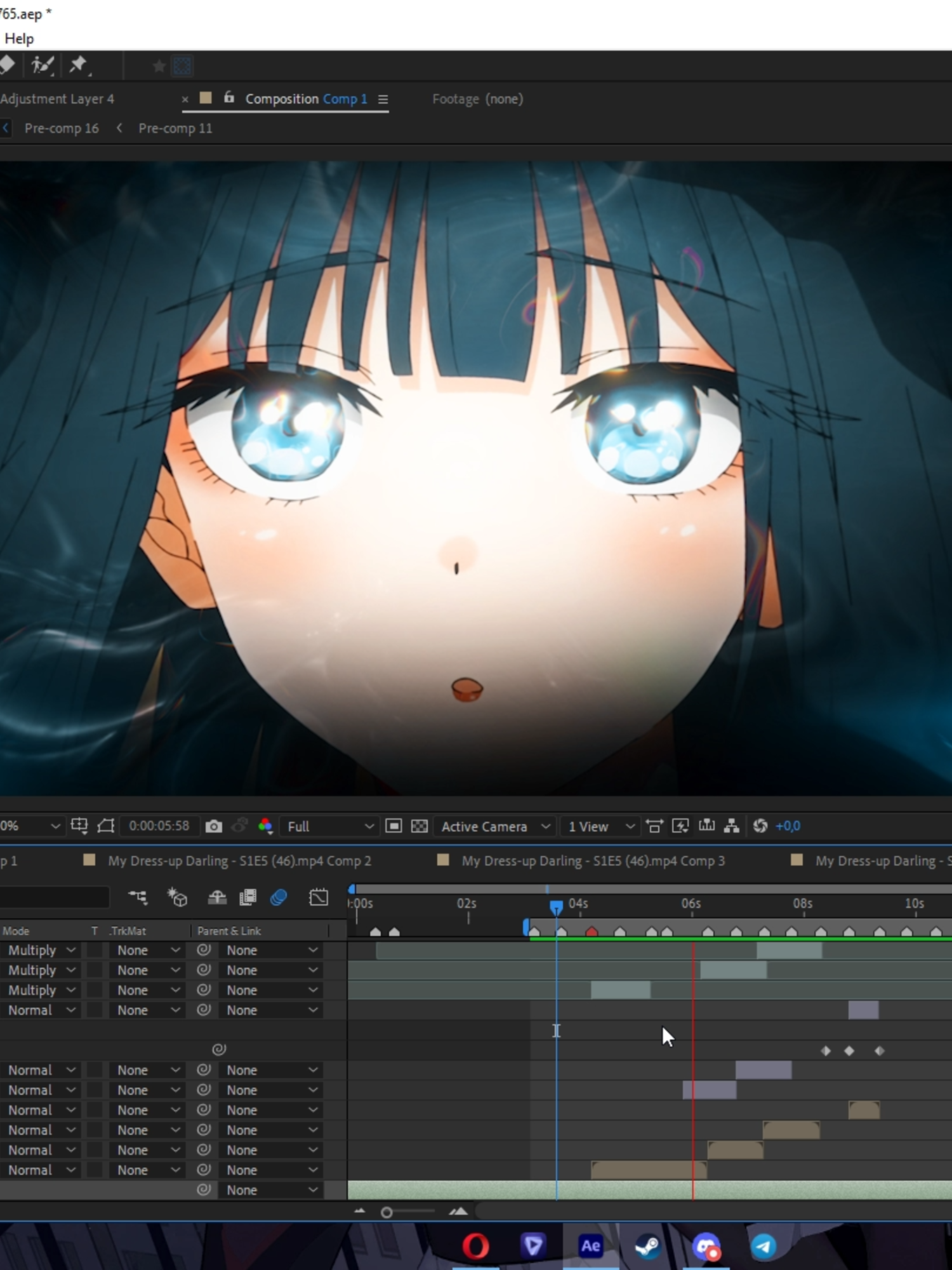
Task: Select the Roto Brush tool
Action: pos(43,65)
